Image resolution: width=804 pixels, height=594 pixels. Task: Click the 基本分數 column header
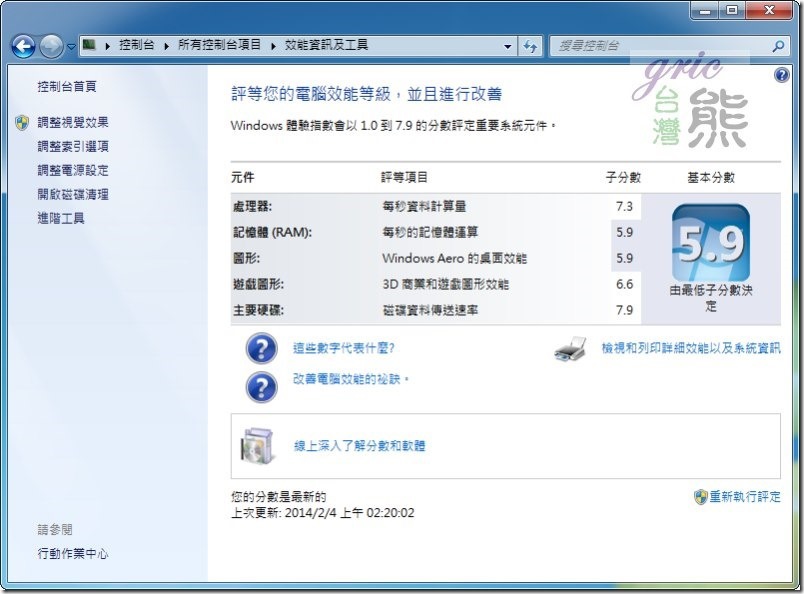711,177
